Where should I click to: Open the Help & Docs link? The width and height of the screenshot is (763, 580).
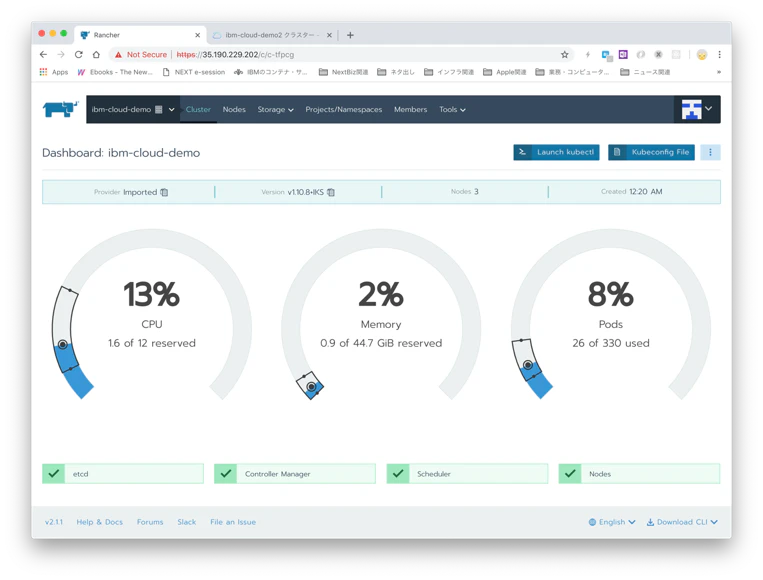point(100,522)
